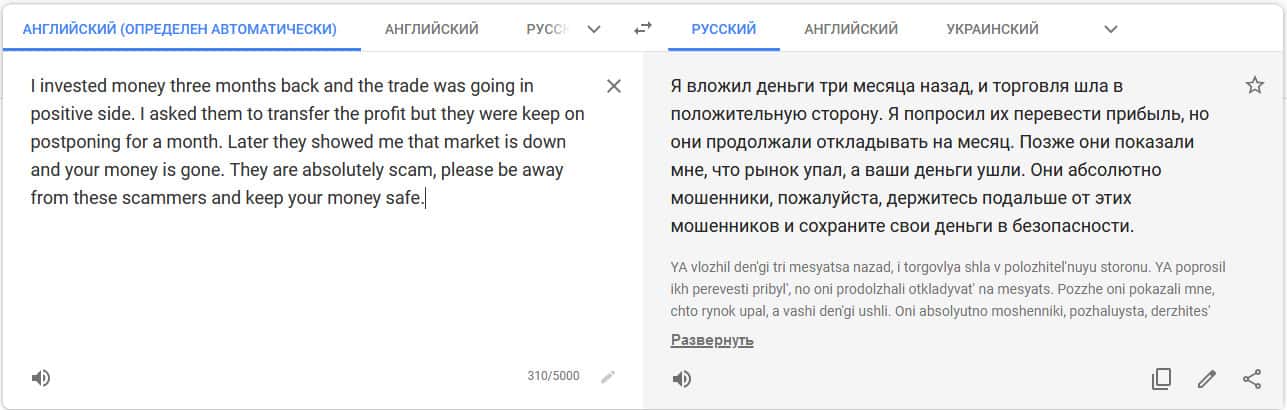Swap source and target languages

tap(643, 29)
